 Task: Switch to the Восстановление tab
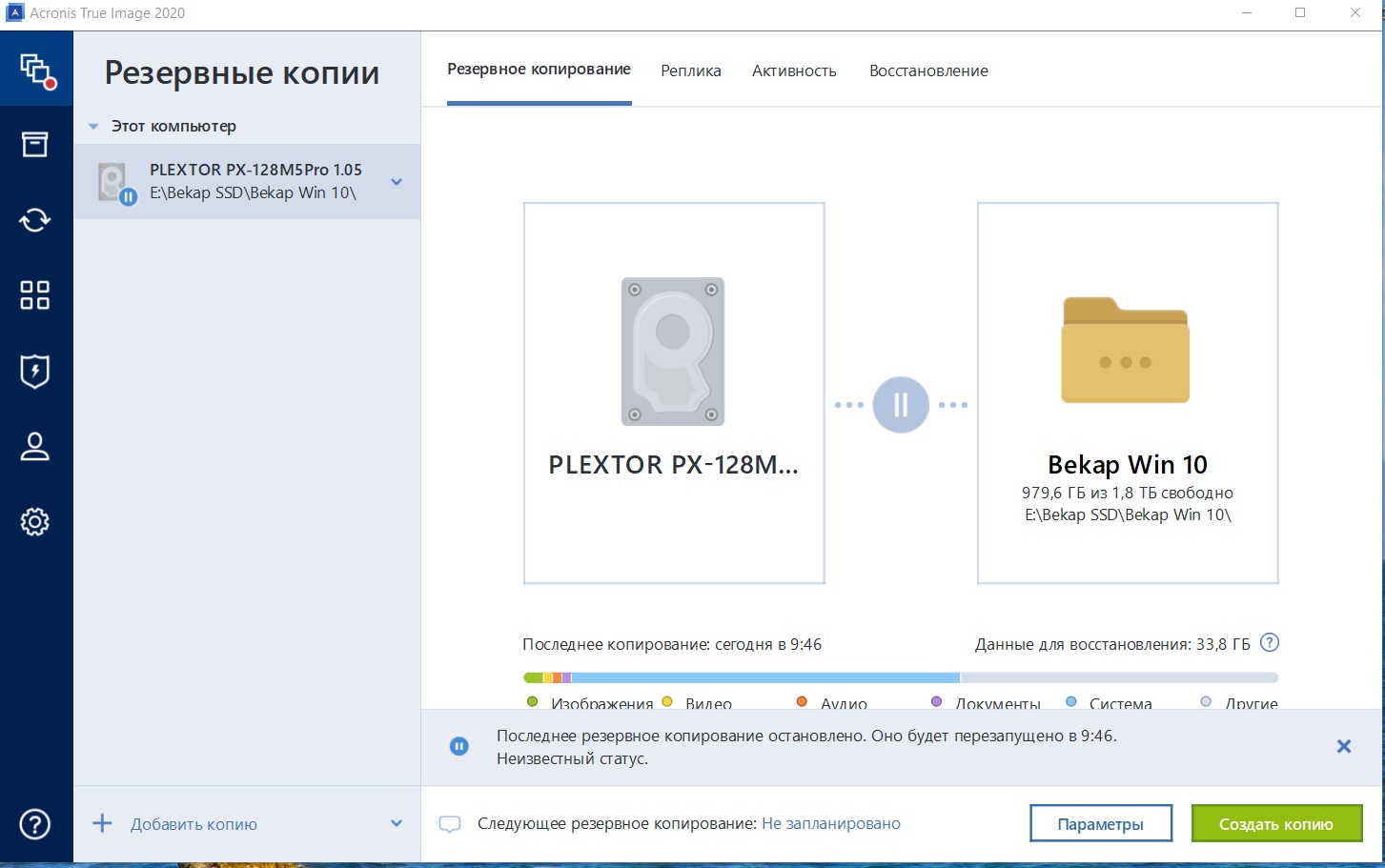tap(928, 71)
